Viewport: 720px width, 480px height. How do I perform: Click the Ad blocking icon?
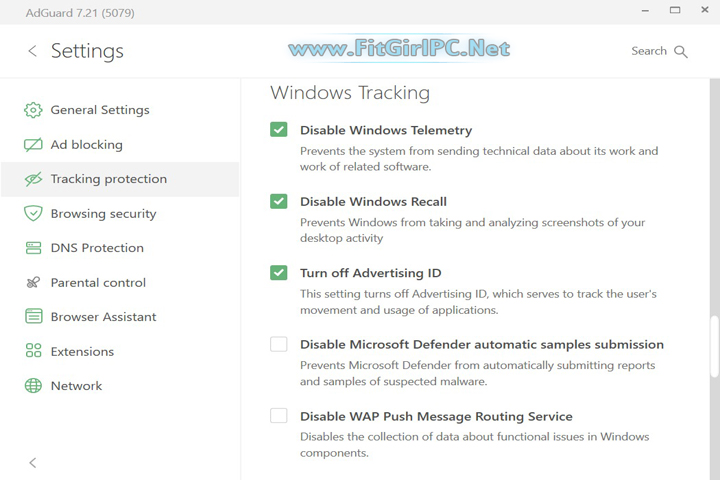pos(33,145)
